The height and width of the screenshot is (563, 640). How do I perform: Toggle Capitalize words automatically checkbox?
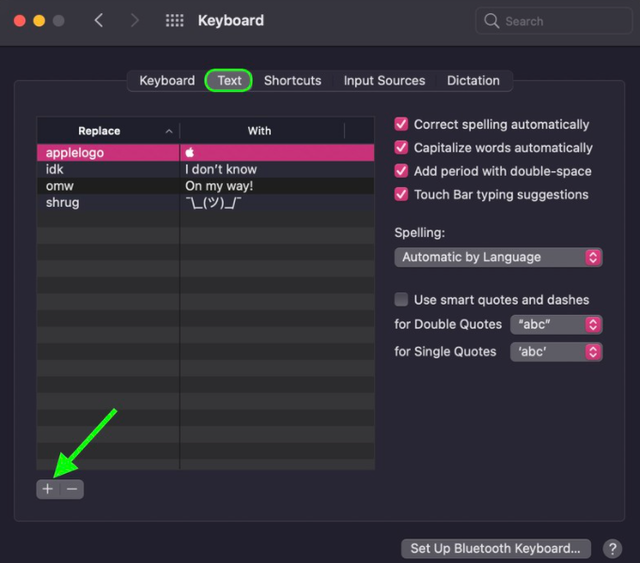(x=402, y=148)
